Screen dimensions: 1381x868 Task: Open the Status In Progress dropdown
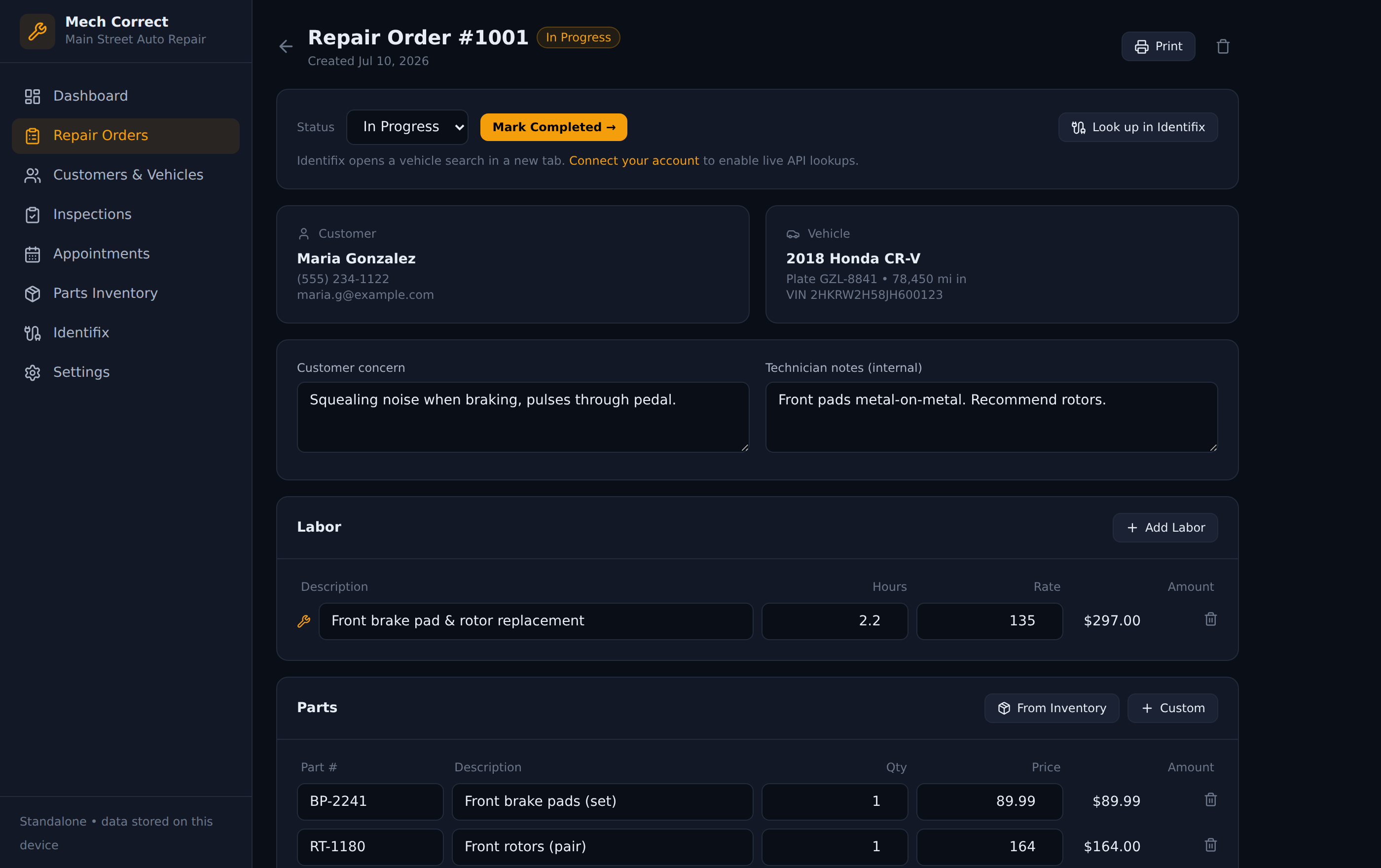click(x=407, y=127)
